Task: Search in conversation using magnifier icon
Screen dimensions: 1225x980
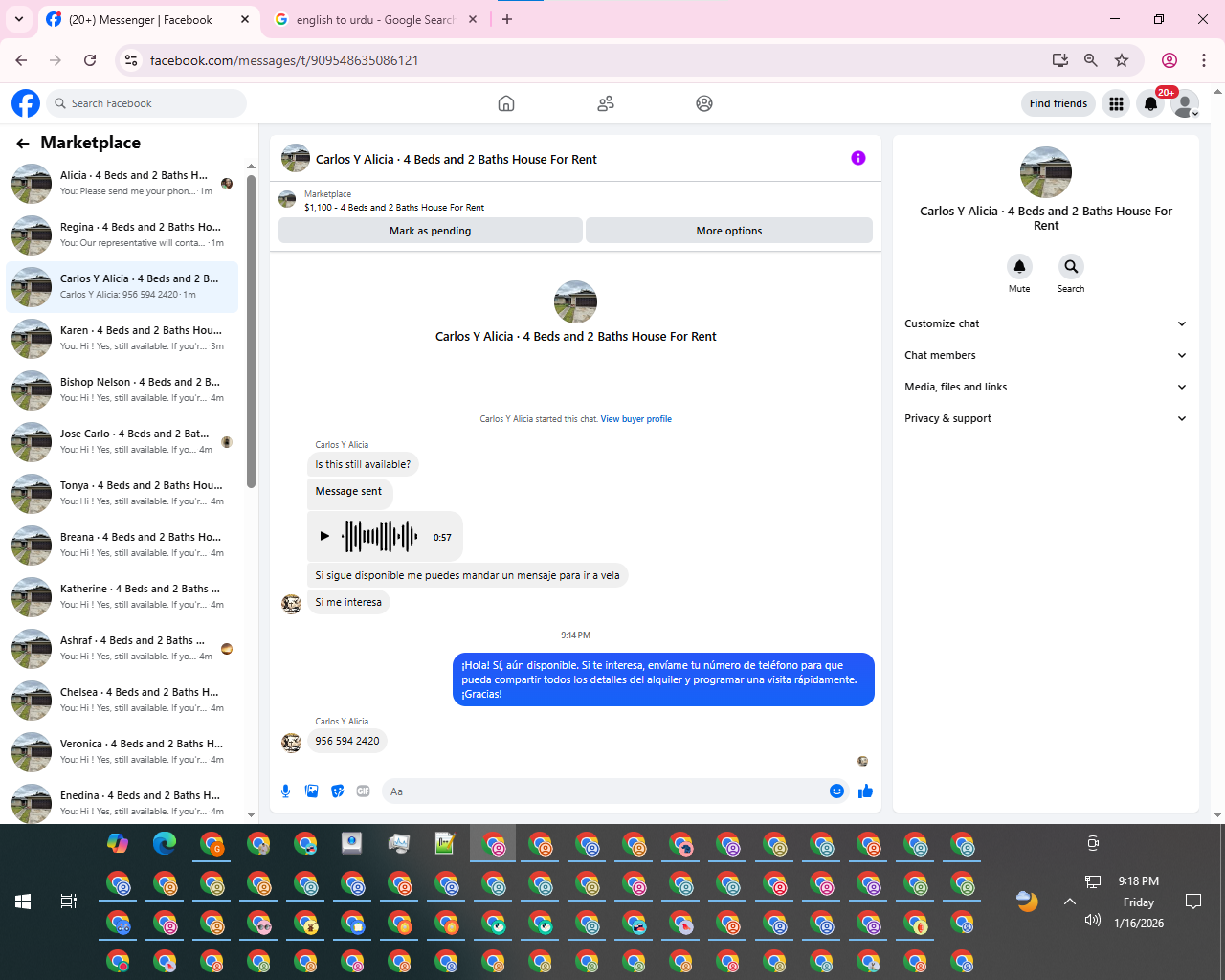Action: tap(1071, 266)
